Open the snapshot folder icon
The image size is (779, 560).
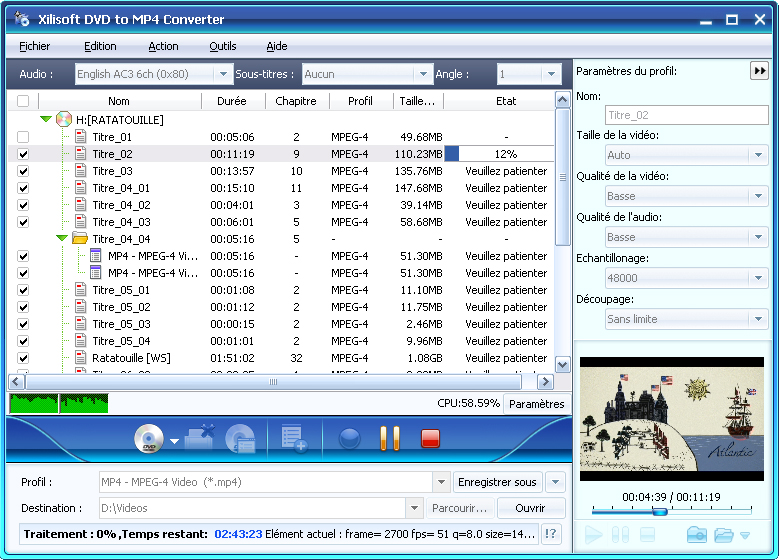pyautogui.click(x=723, y=535)
